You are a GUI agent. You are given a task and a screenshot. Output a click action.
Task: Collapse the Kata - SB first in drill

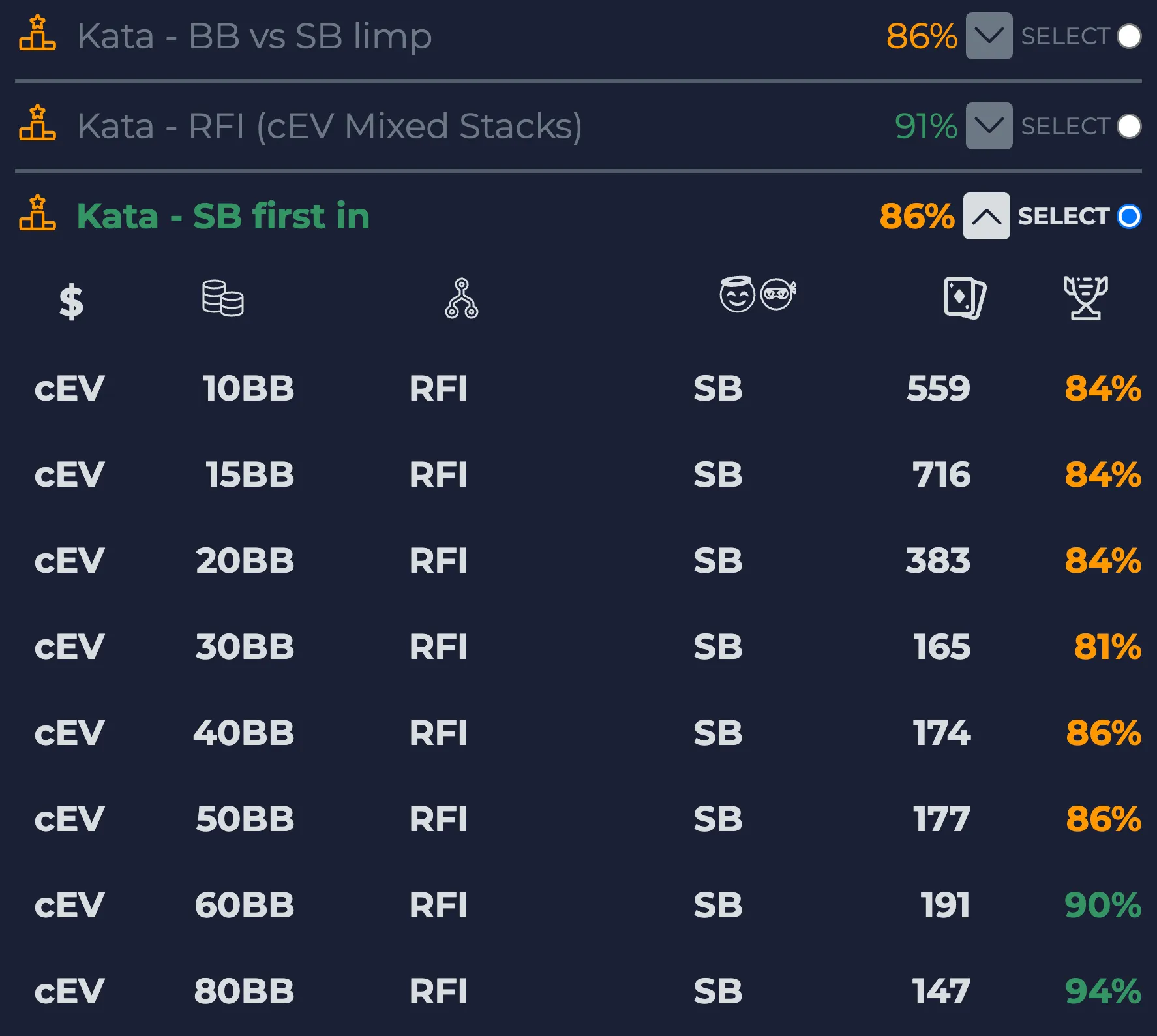tap(986, 217)
